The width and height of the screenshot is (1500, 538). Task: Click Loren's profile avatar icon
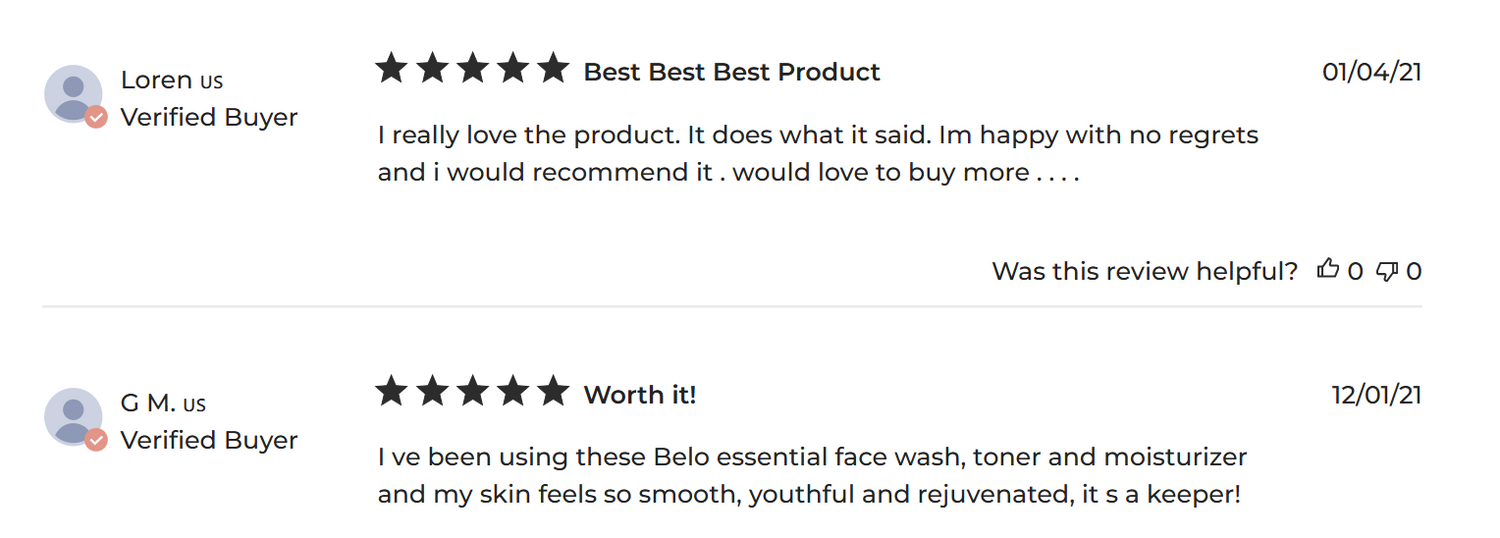point(73,94)
